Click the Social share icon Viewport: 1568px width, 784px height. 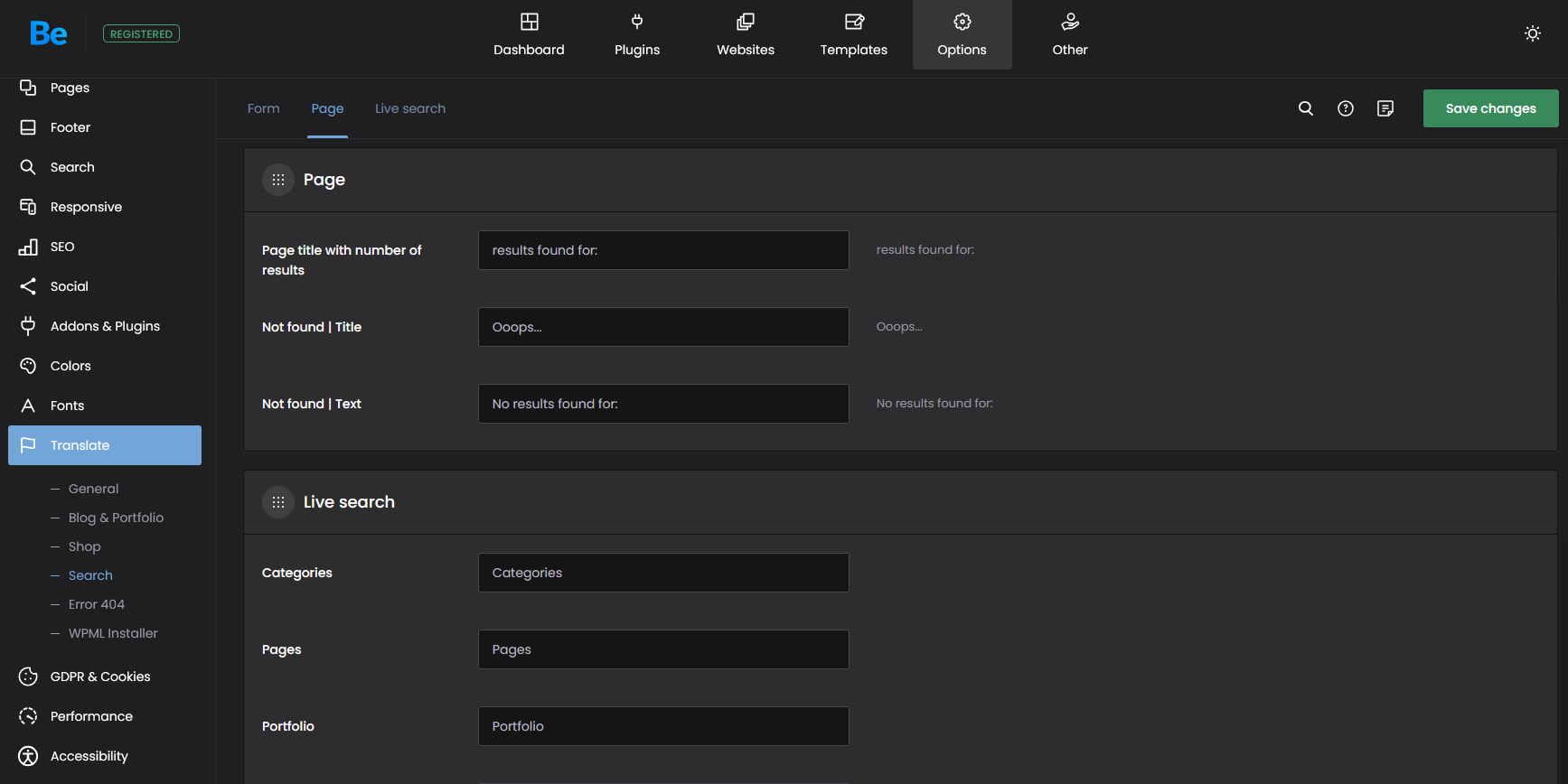(28, 286)
